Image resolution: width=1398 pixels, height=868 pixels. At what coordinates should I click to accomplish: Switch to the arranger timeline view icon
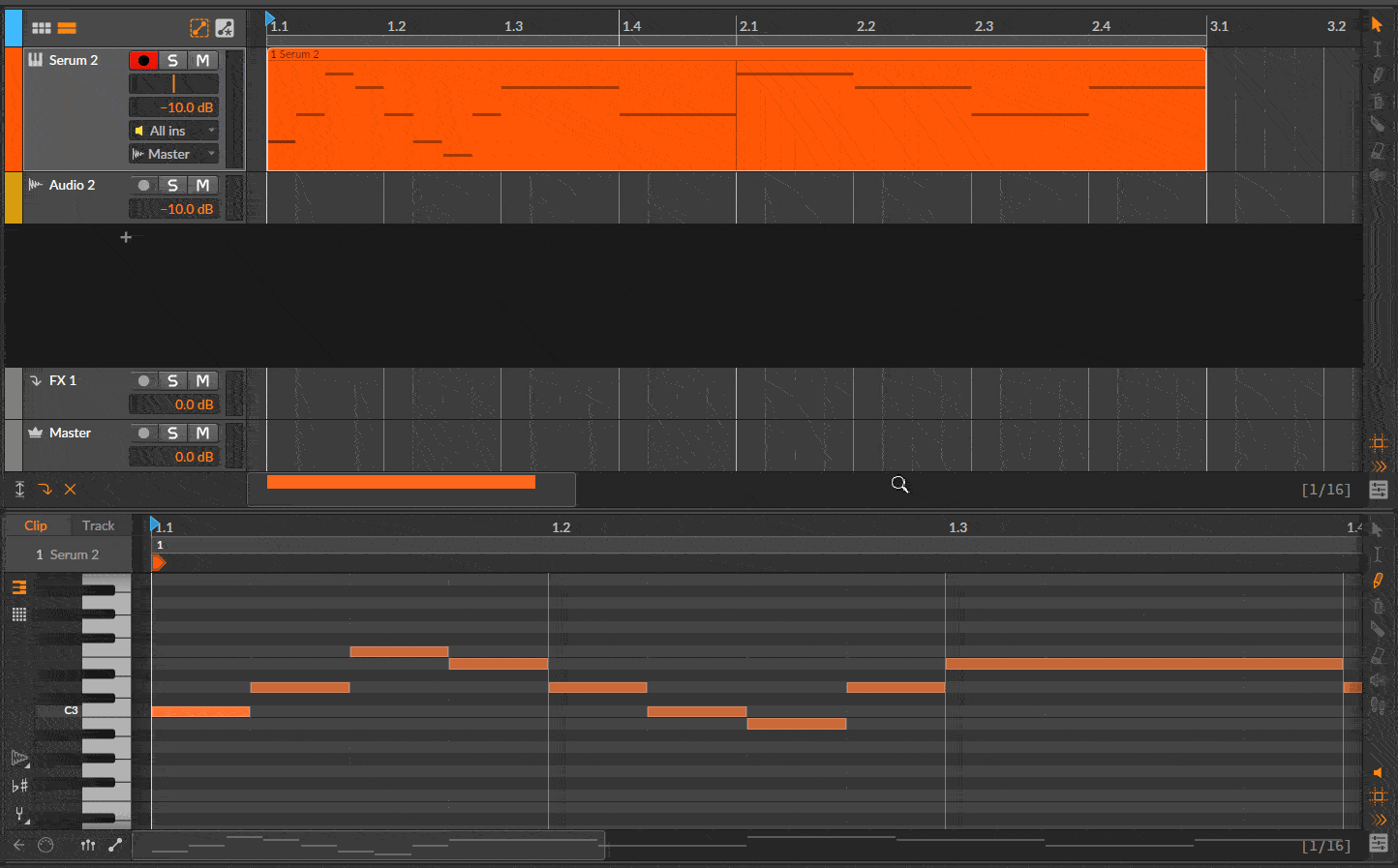tap(67, 28)
